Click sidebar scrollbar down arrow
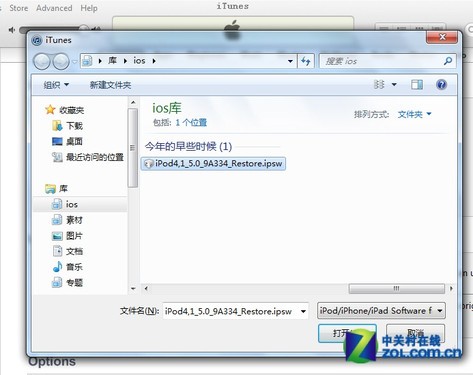The height and width of the screenshot is (375, 473). pyautogui.click(x=133, y=289)
